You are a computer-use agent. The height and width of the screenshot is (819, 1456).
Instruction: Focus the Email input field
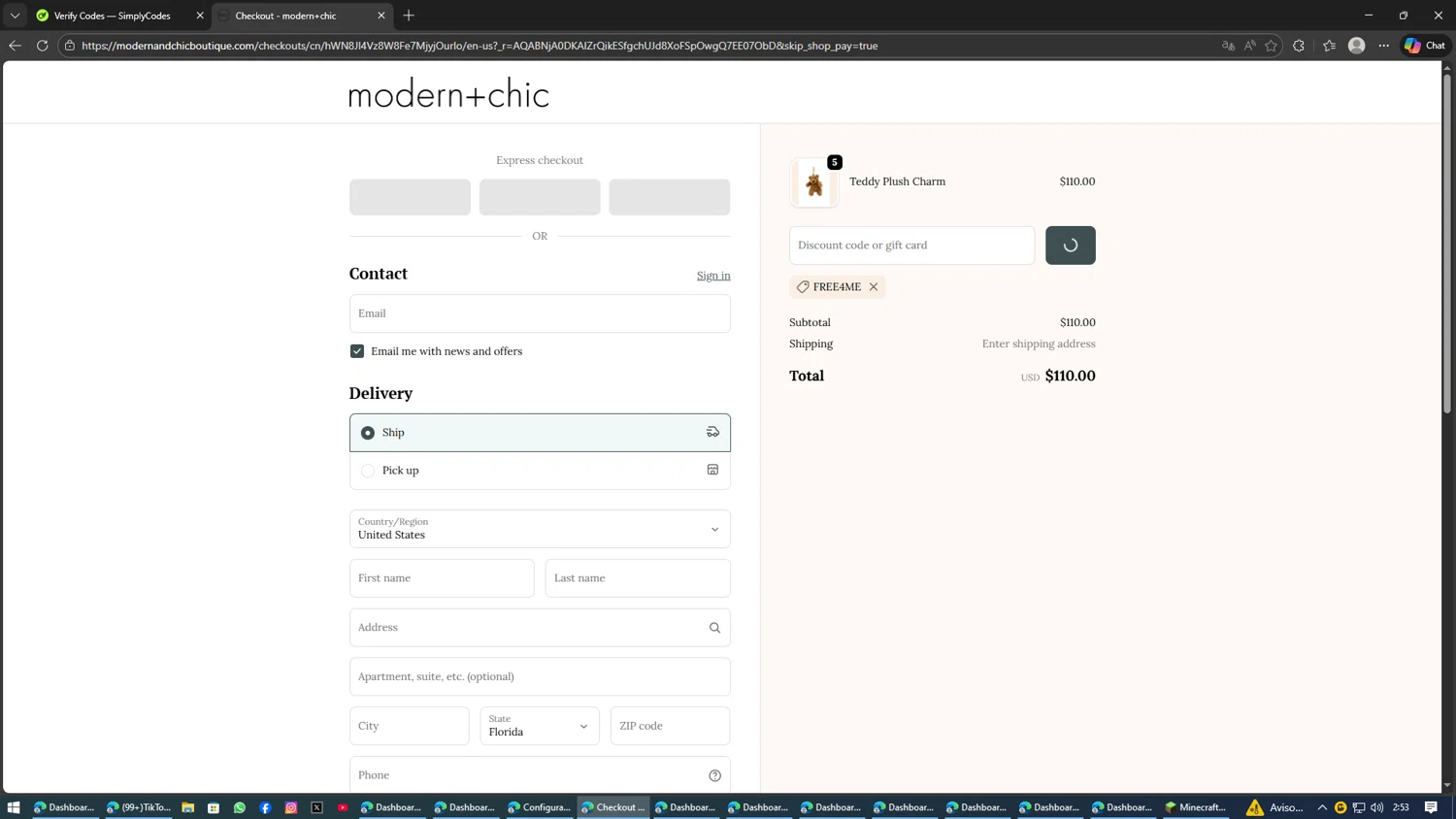[x=540, y=313]
